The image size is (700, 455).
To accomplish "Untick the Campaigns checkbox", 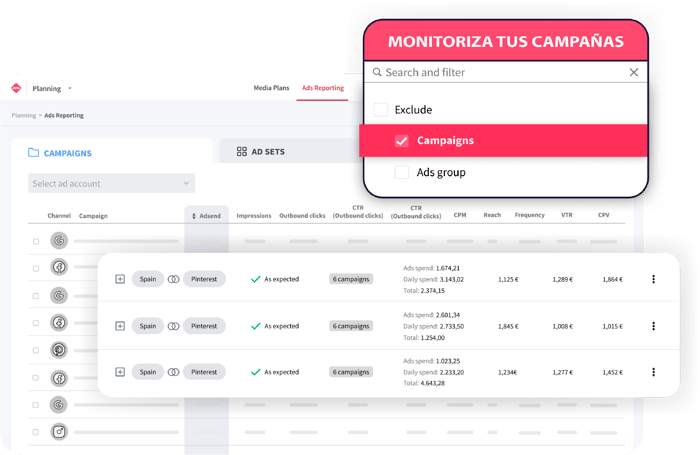I will (x=402, y=141).
